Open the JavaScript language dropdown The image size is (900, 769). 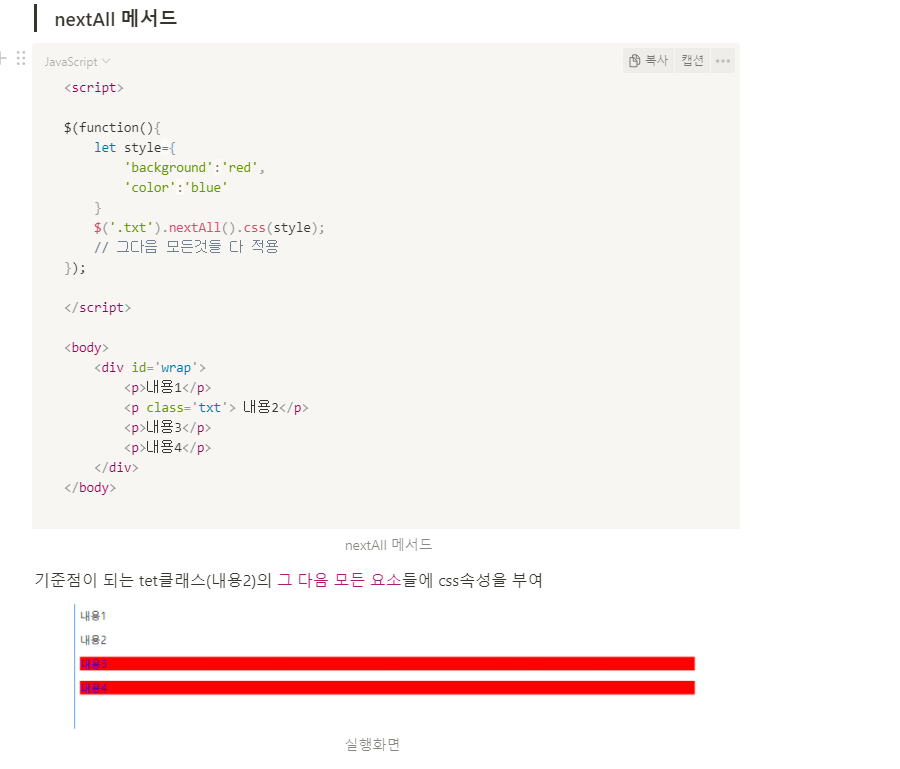click(77, 61)
